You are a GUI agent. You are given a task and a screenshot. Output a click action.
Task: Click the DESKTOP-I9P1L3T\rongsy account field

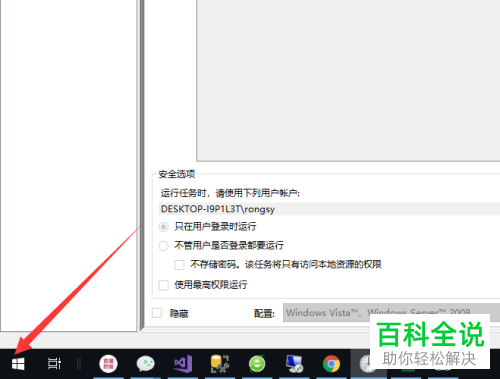(329, 209)
